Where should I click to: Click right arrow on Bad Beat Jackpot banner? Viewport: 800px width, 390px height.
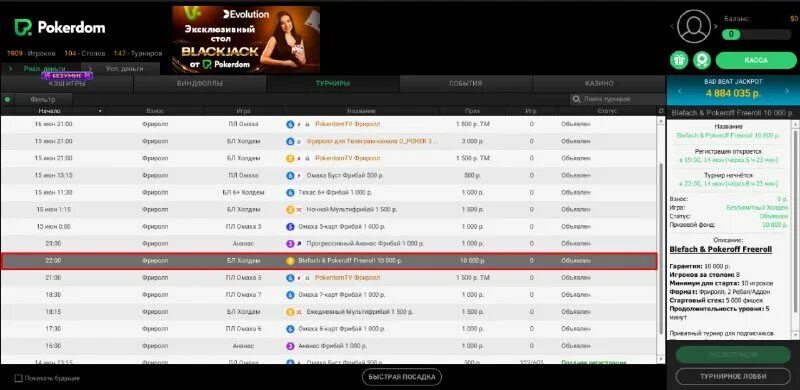click(x=788, y=91)
